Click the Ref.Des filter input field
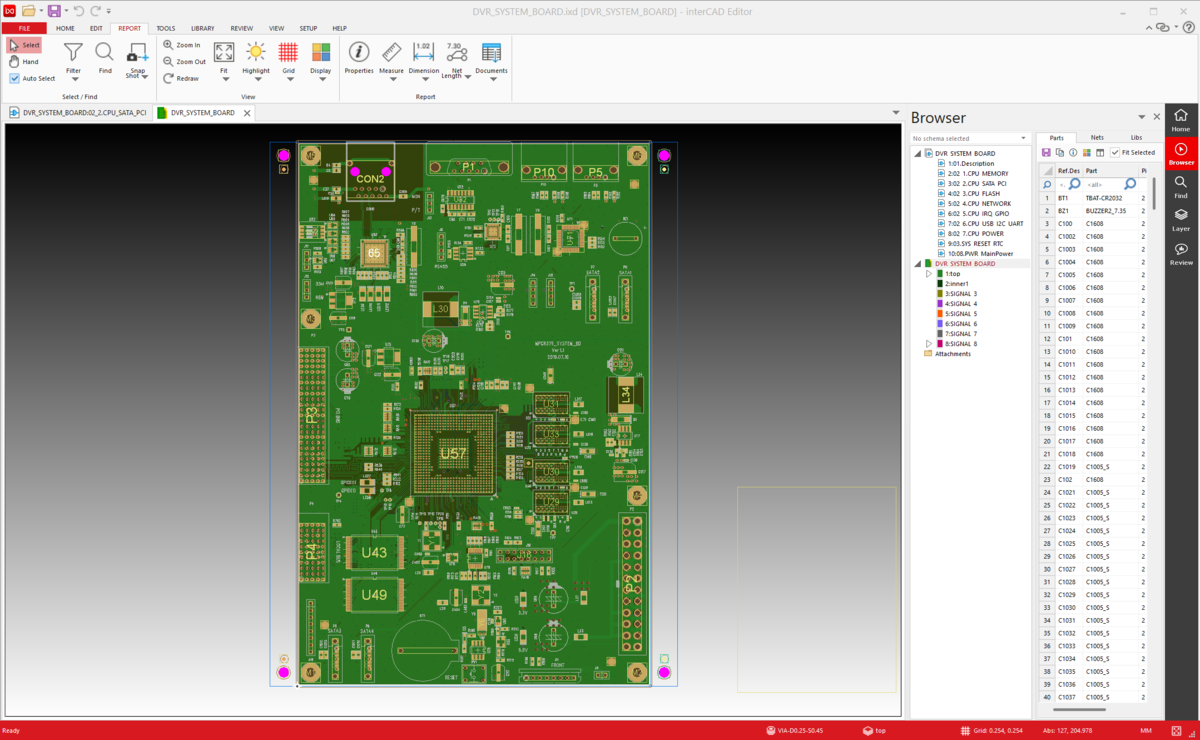 tap(1065, 185)
